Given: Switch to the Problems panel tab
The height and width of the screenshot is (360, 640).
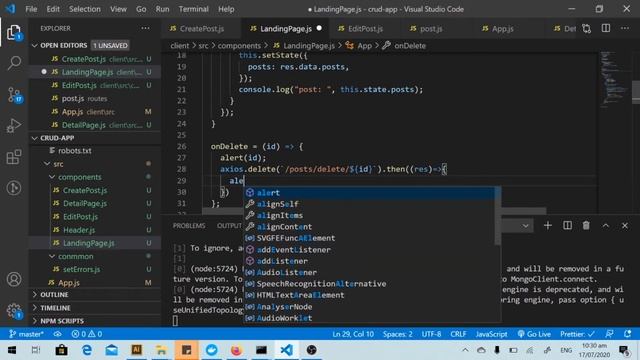Looking at the screenshot, I should point(189,226).
